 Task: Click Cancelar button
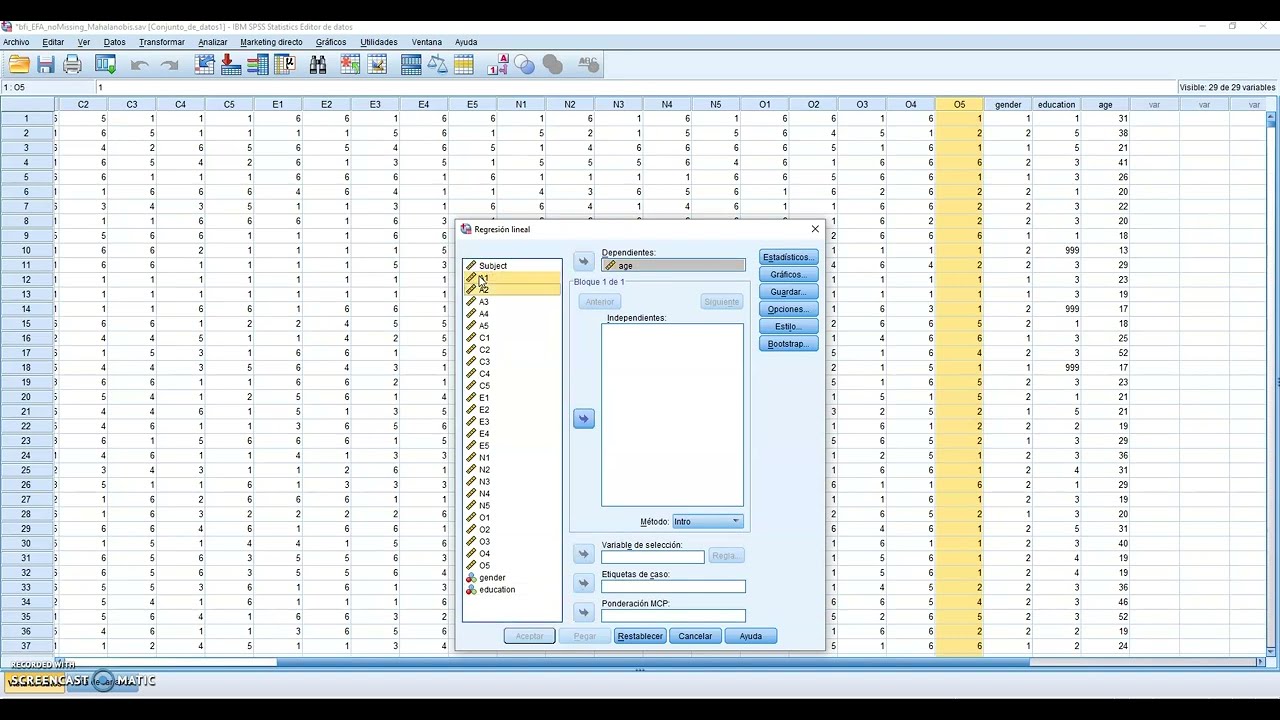click(x=695, y=636)
